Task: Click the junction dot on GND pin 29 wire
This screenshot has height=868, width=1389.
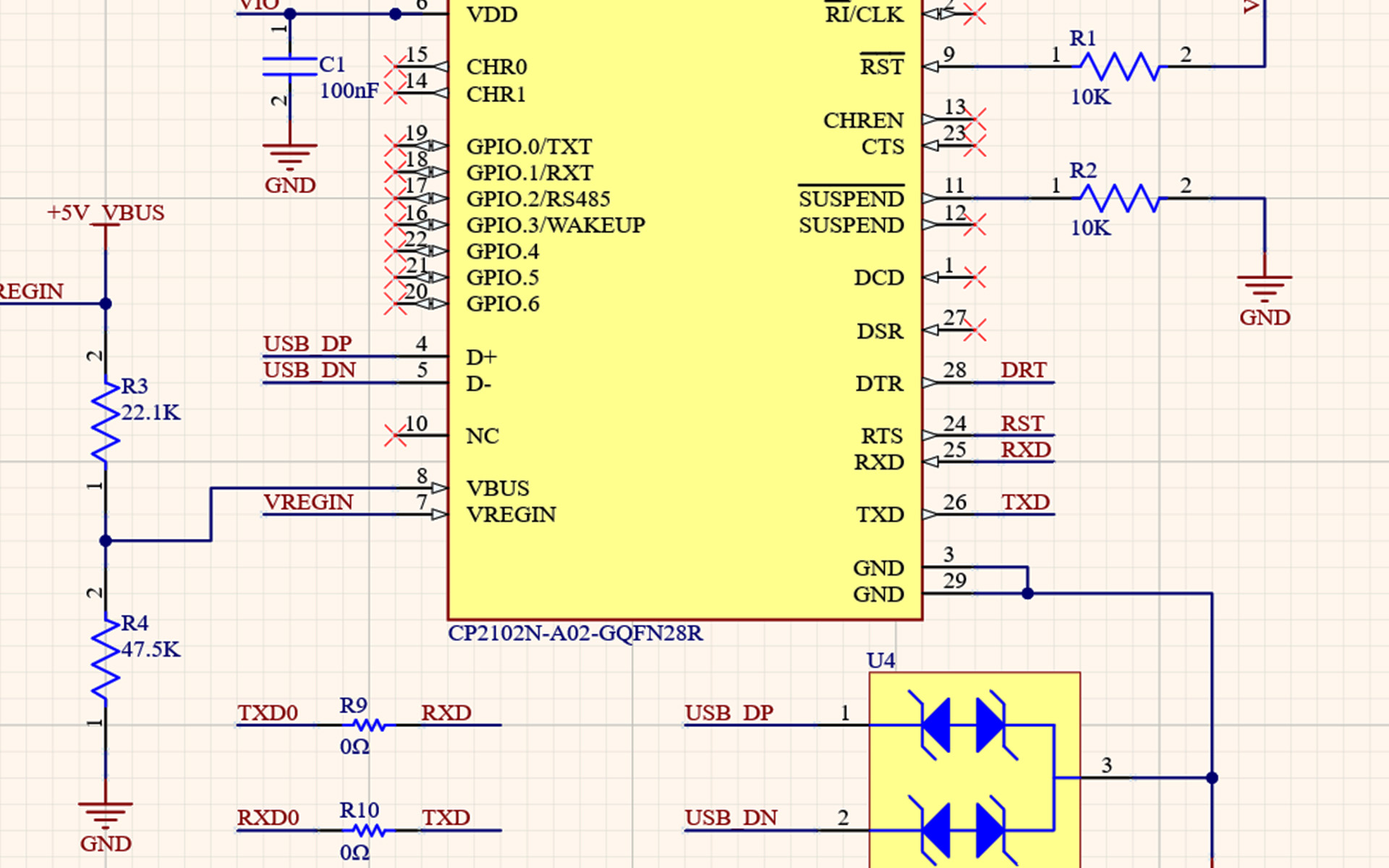Action: click(x=1027, y=594)
